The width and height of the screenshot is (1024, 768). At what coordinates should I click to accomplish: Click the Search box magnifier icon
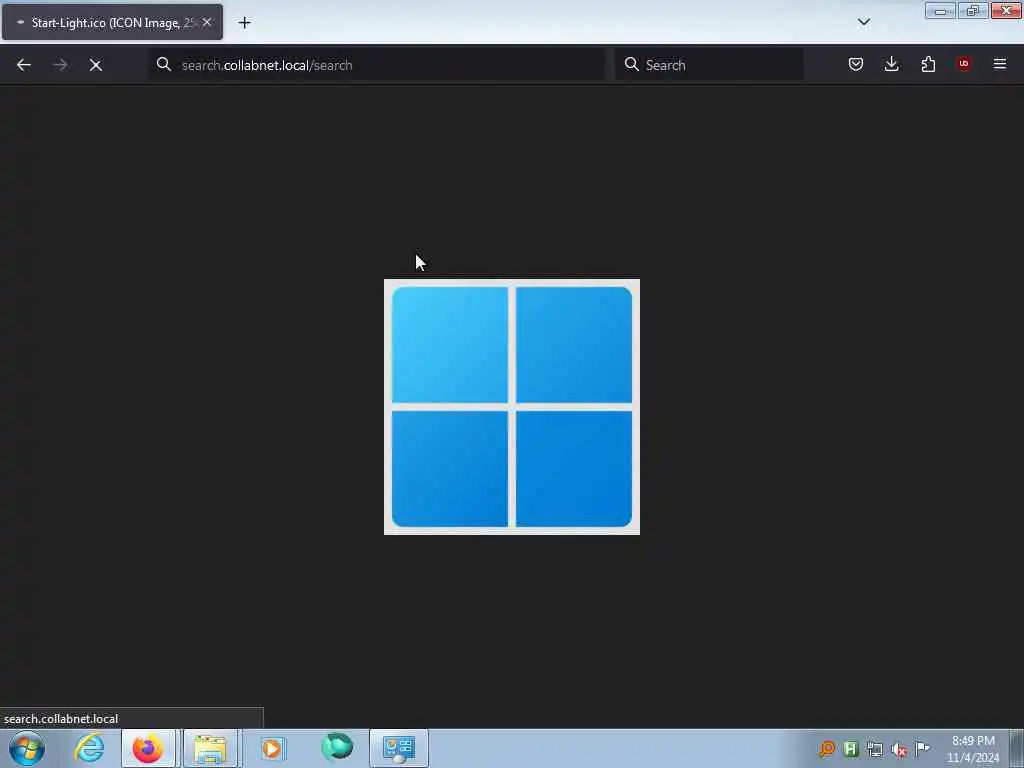632,64
